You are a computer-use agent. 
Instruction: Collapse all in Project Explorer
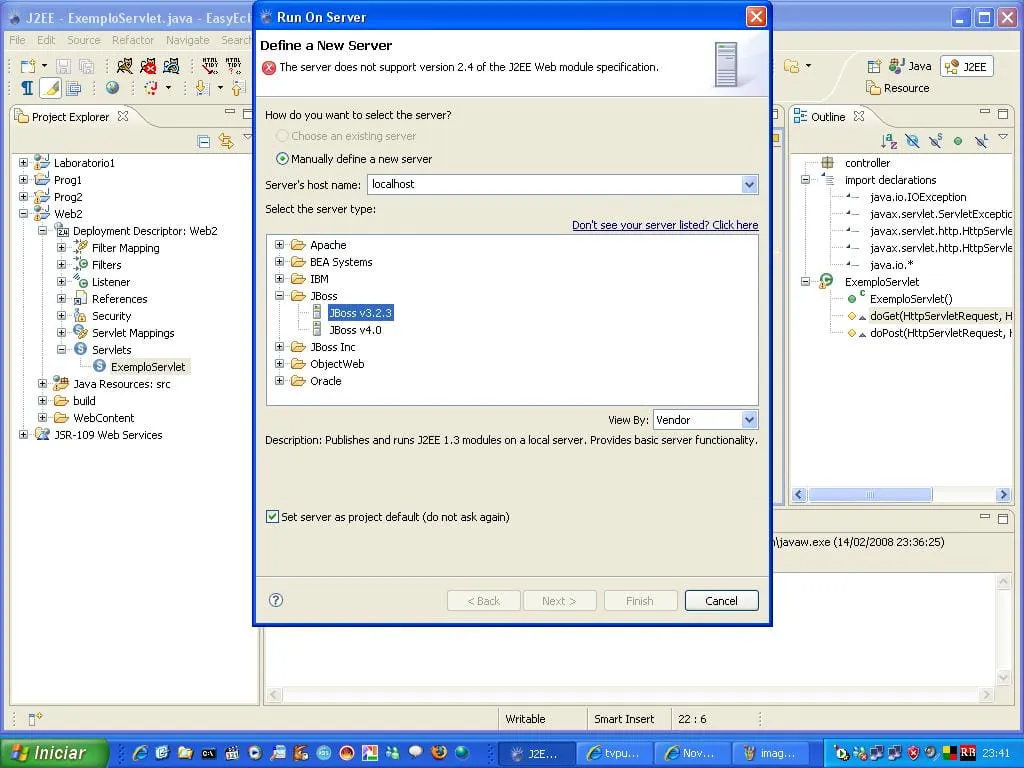(204, 141)
